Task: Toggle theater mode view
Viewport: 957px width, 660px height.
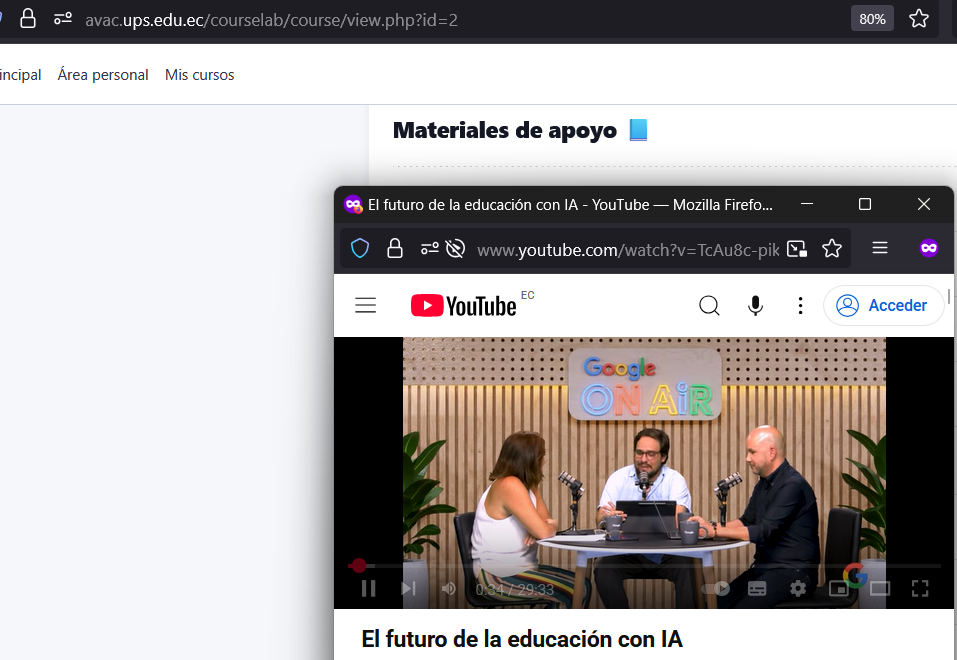Action: coord(879,589)
